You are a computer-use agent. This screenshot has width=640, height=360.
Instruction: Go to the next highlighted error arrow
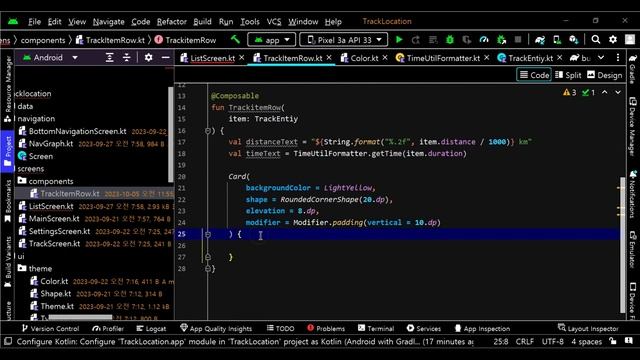618,93
